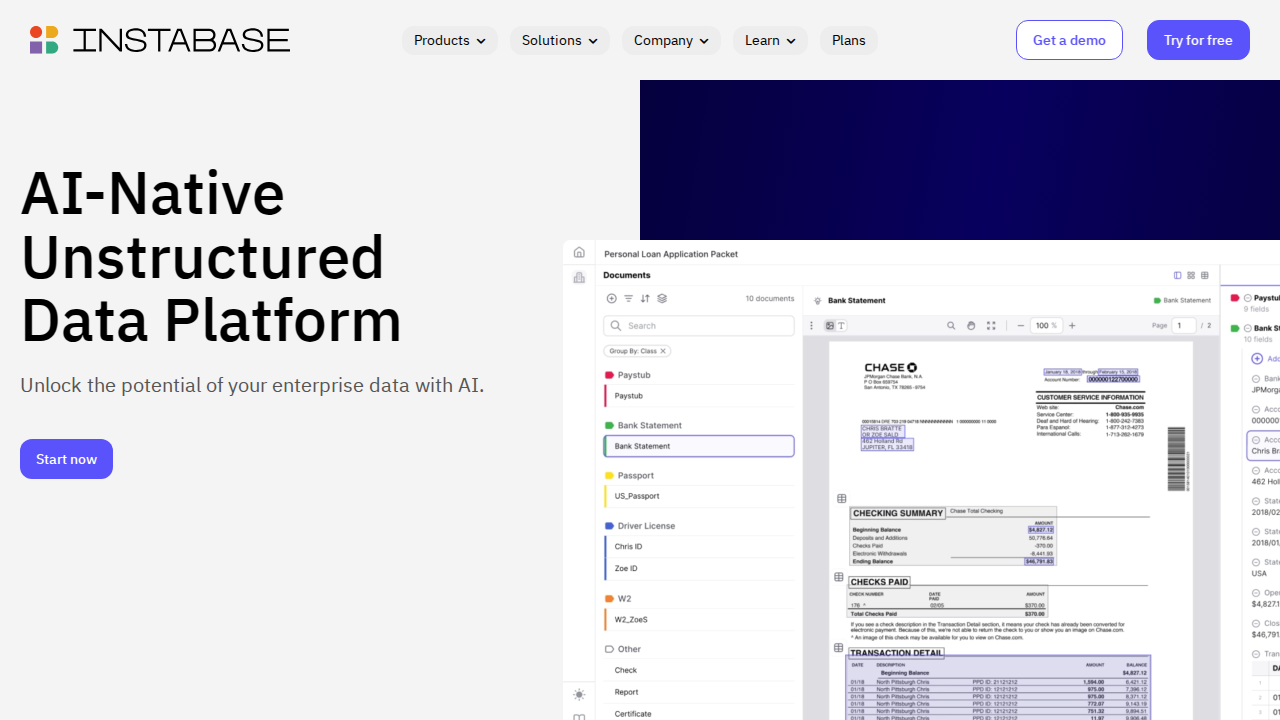The height and width of the screenshot is (720, 1280).
Task: Select the grid layout icon
Action: click(1191, 275)
